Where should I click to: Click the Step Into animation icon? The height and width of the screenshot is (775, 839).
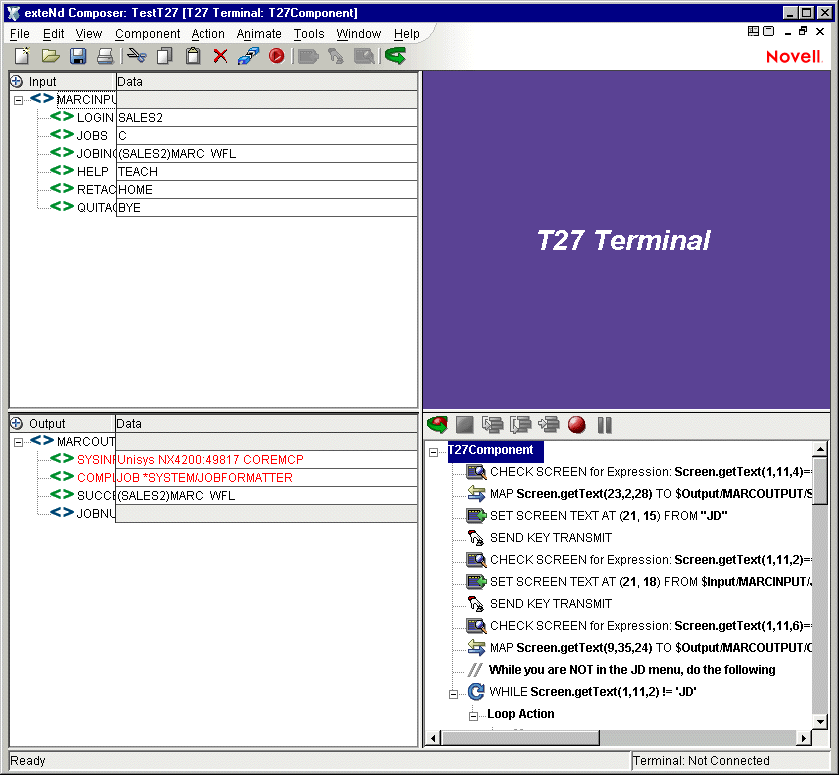[x=493, y=425]
